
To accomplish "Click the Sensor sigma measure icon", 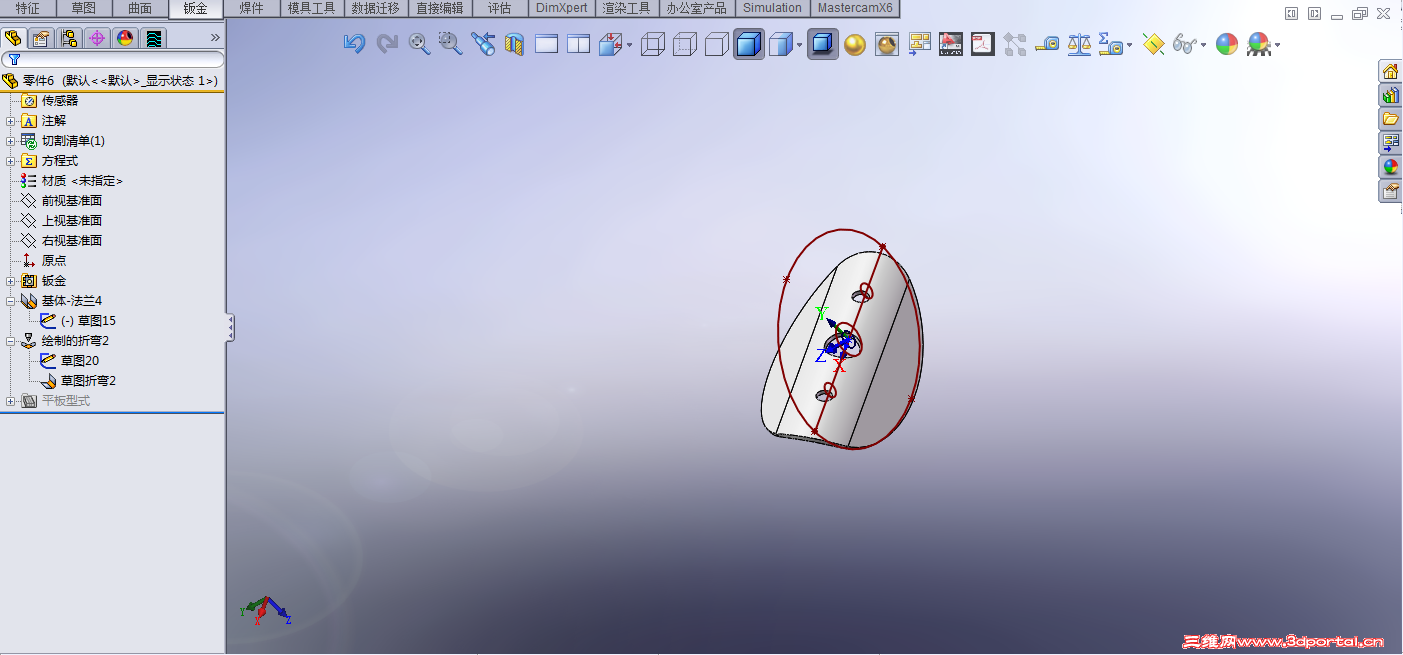I will 1110,44.
